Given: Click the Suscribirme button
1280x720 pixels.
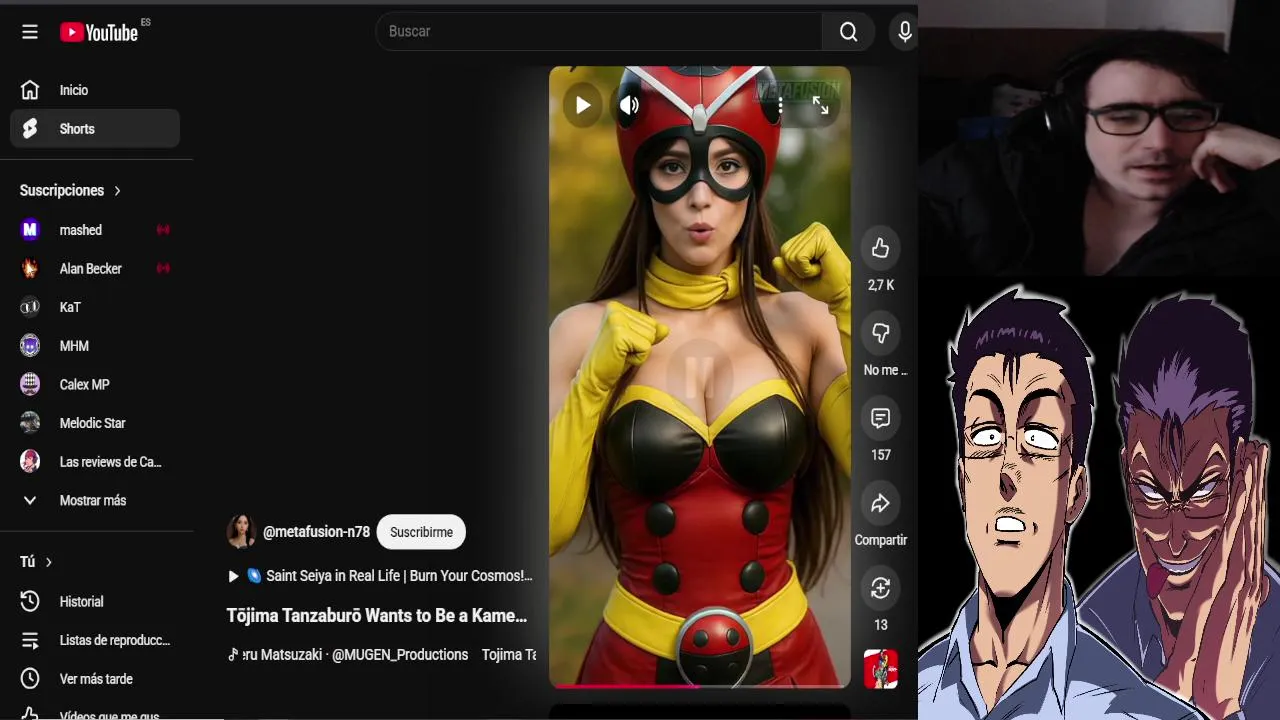Looking at the screenshot, I should click(x=421, y=532).
